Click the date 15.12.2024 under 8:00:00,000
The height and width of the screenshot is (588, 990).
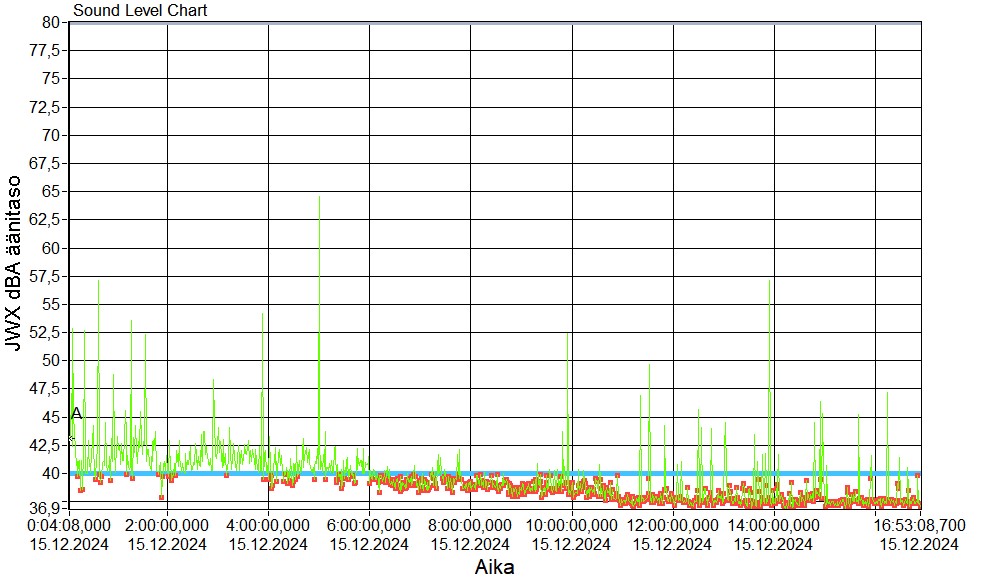(470, 544)
